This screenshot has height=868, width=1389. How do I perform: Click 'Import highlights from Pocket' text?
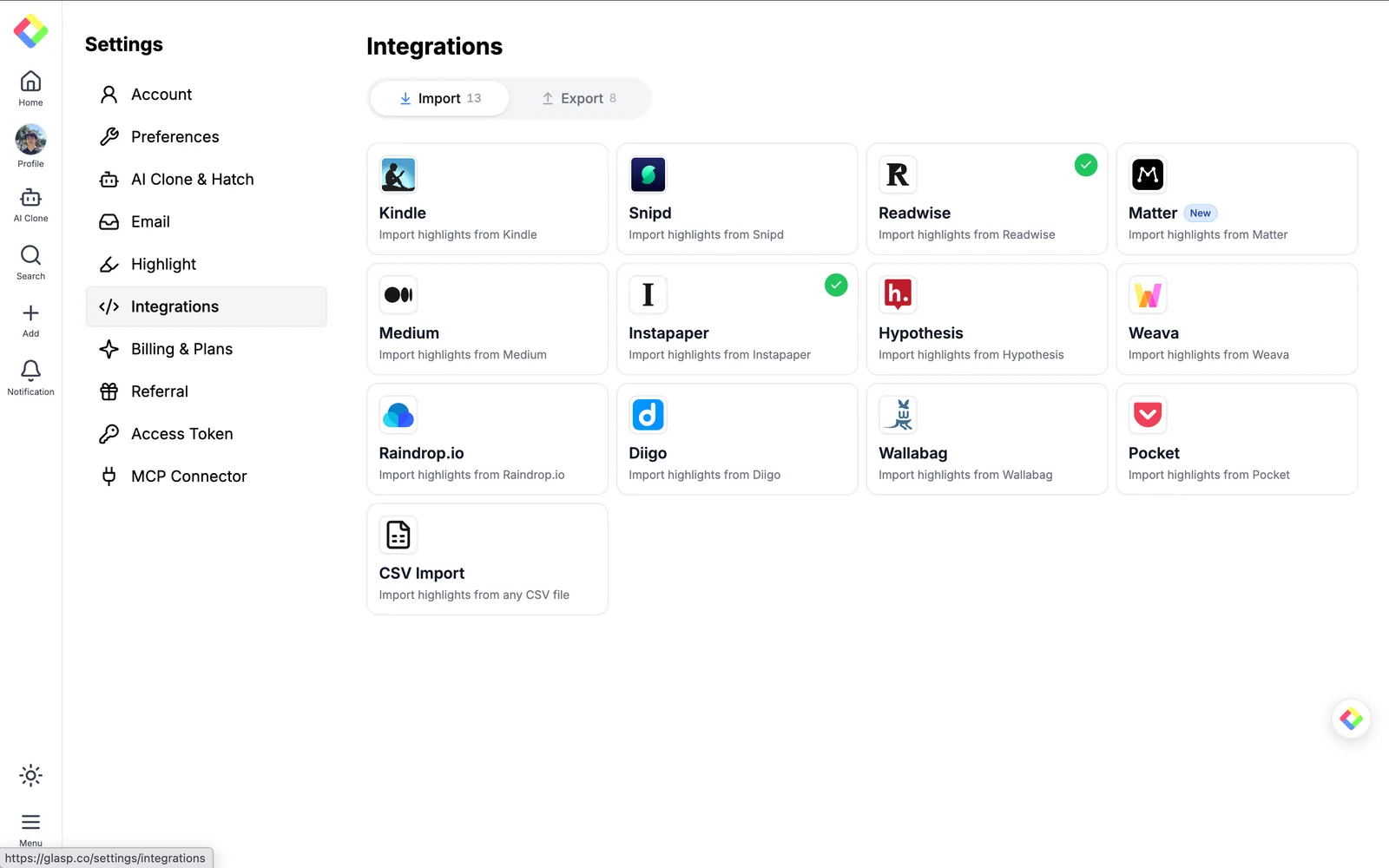[x=1208, y=475]
